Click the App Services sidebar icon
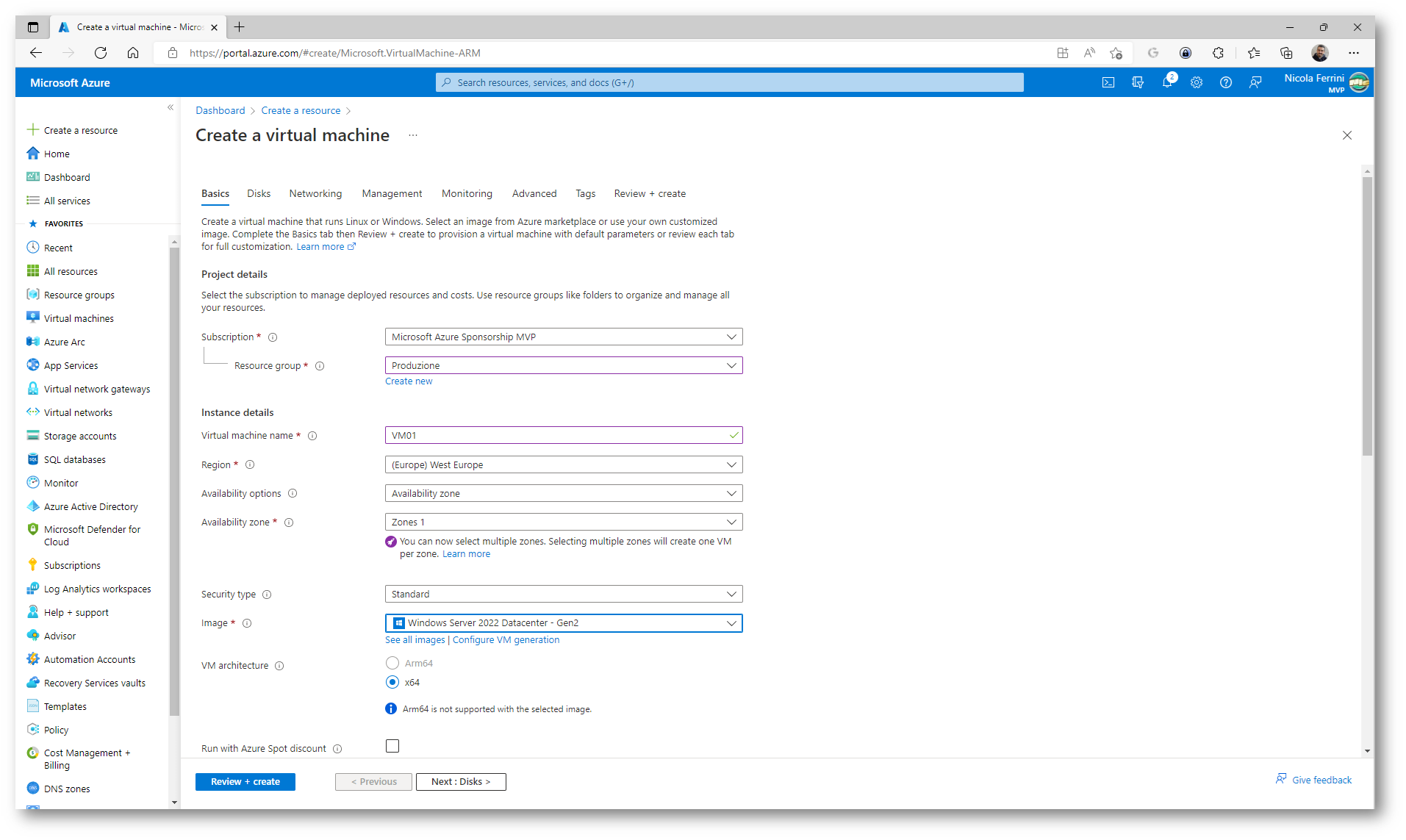Screen dimensions: 1406x840 (x=33, y=365)
